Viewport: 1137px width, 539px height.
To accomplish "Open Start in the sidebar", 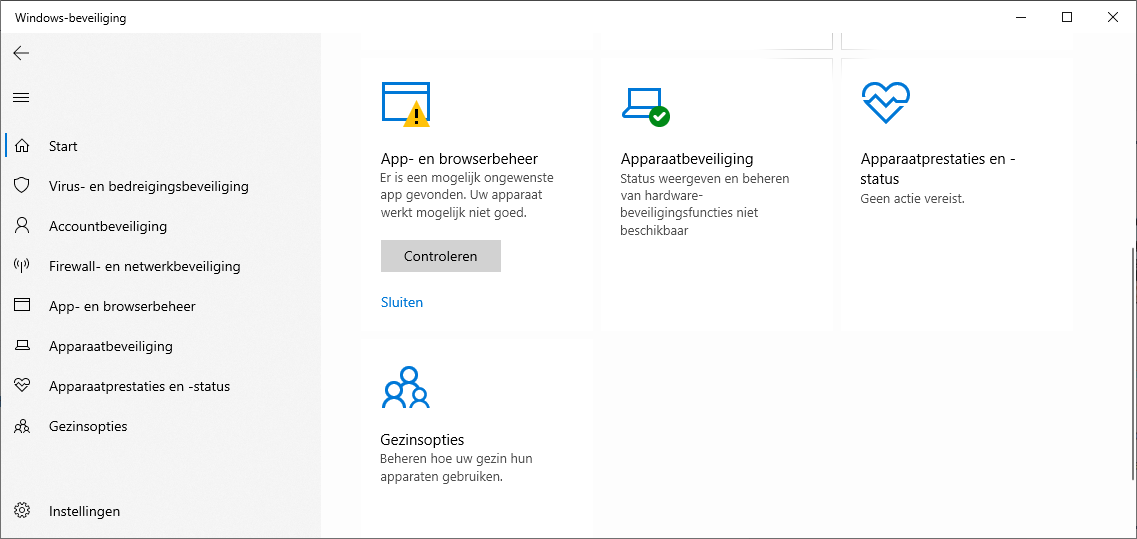I will 161,146.
